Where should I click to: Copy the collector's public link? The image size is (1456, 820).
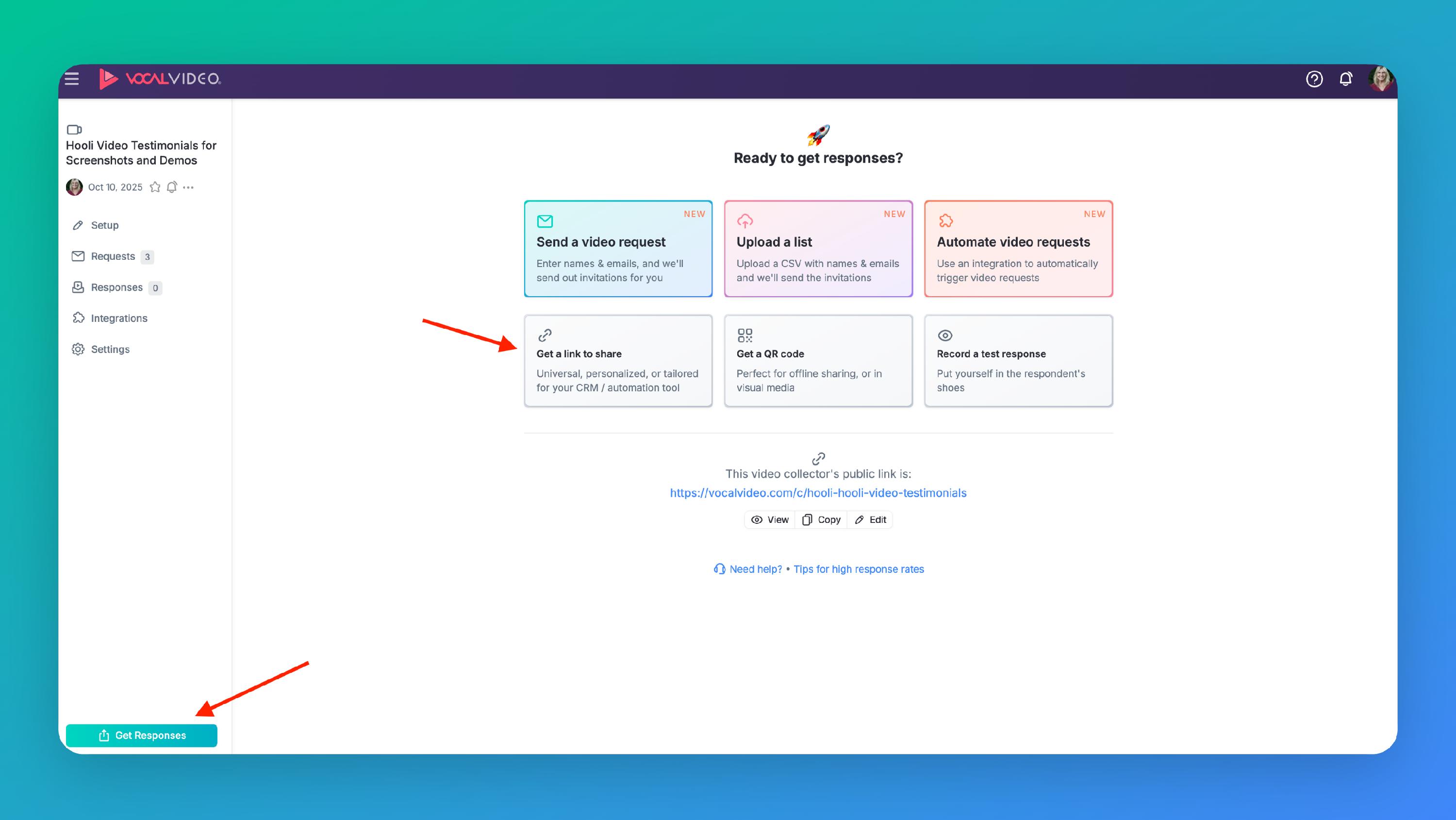[821, 519]
